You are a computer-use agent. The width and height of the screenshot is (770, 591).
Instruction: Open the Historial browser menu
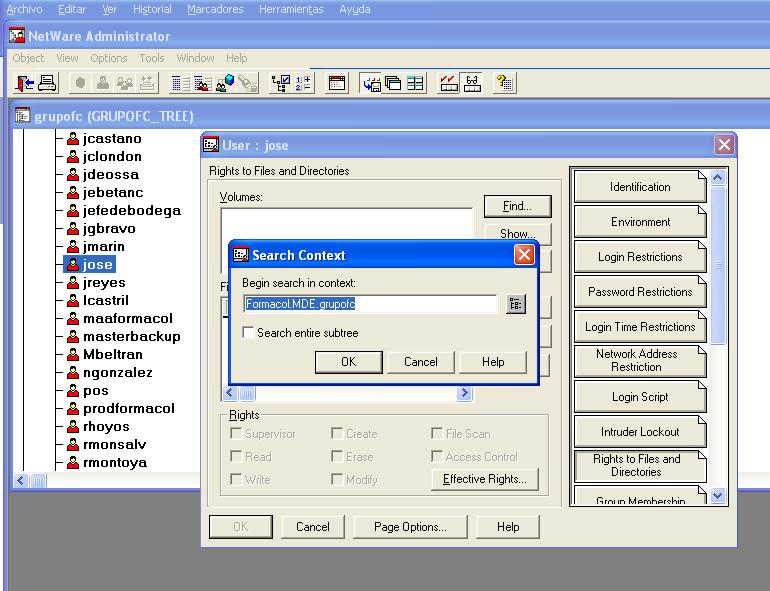pyautogui.click(x=152, y=9)
